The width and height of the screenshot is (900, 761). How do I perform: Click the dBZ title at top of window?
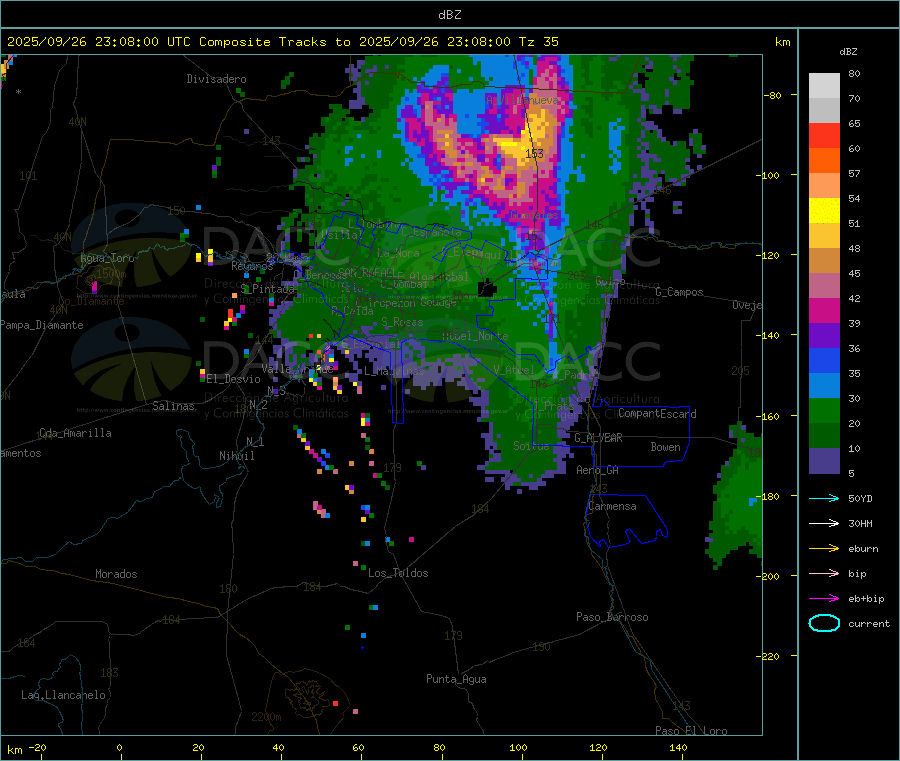(449, 15)
